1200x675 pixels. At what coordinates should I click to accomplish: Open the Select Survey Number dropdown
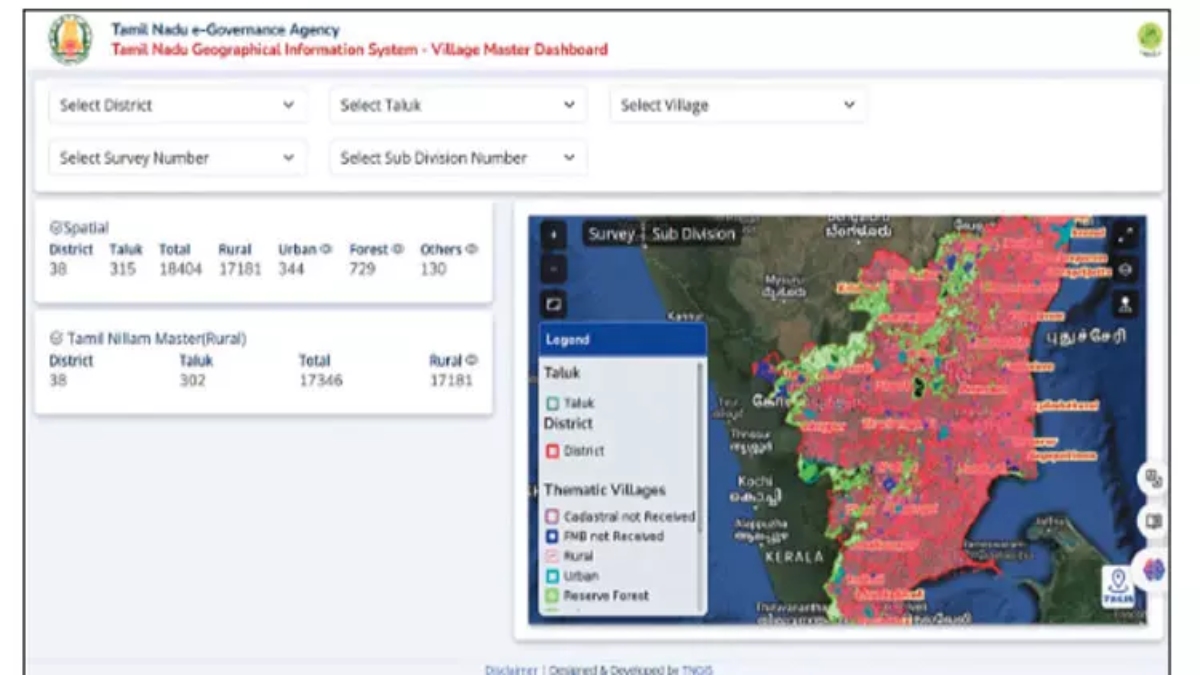[x=177, y=158]
